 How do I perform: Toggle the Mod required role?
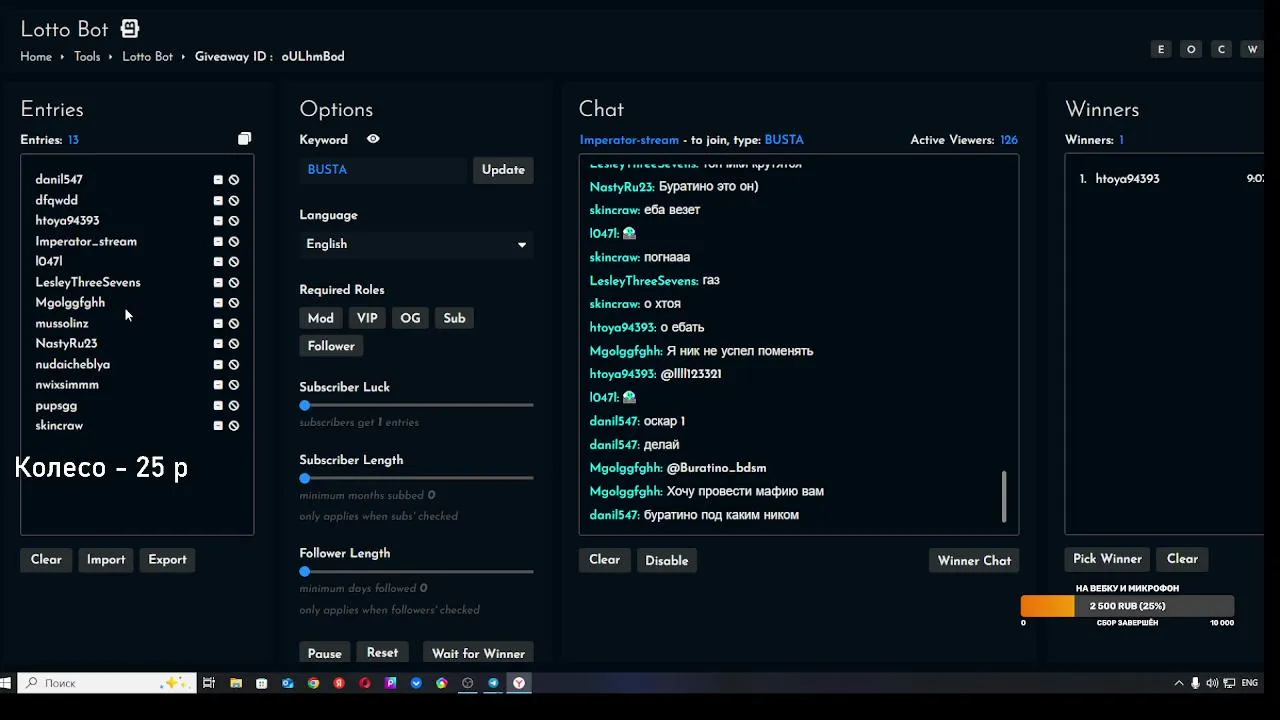[321, 318]
